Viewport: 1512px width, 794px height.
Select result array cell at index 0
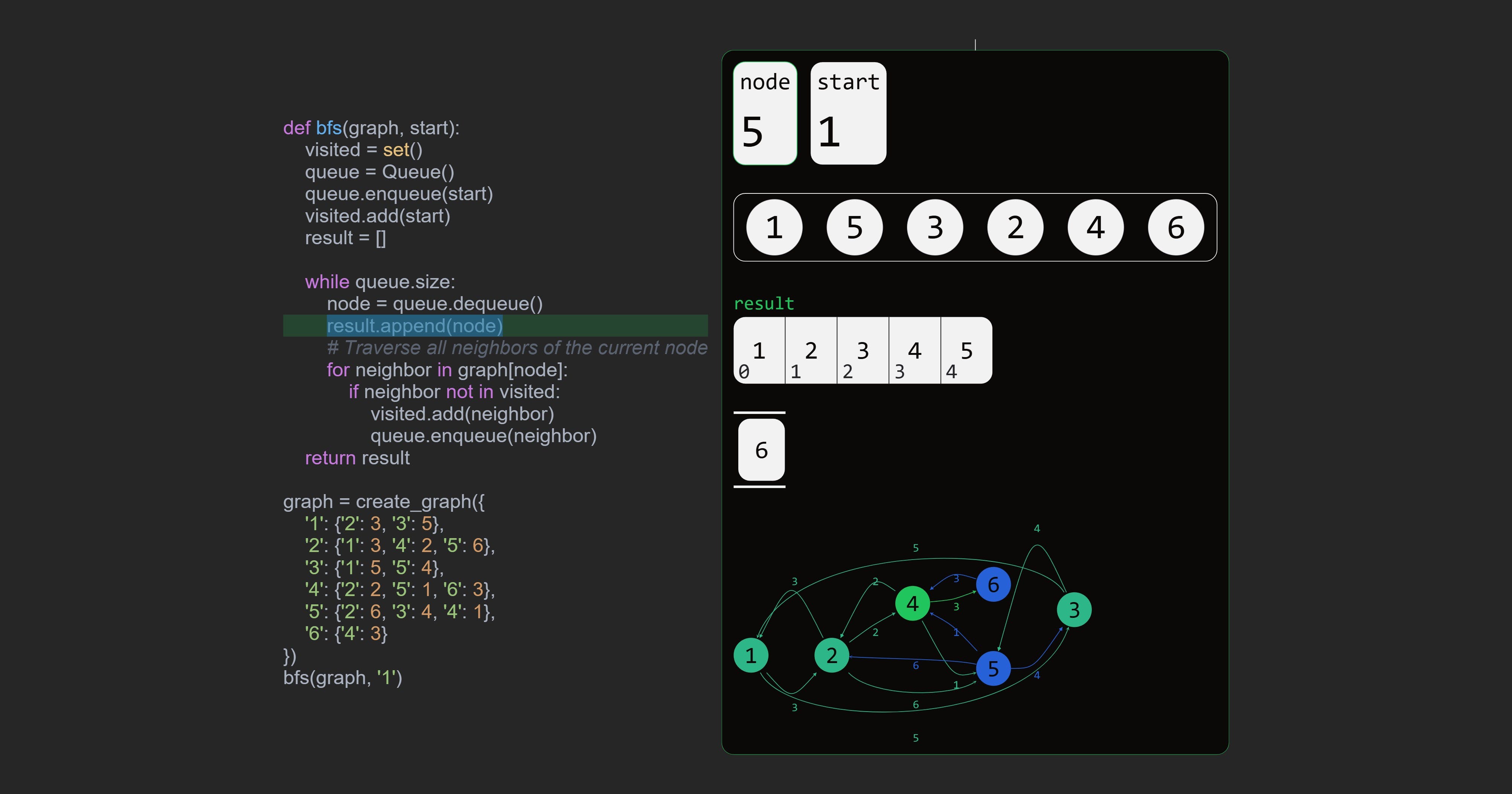pyautogui.click(x=758, y=351)
